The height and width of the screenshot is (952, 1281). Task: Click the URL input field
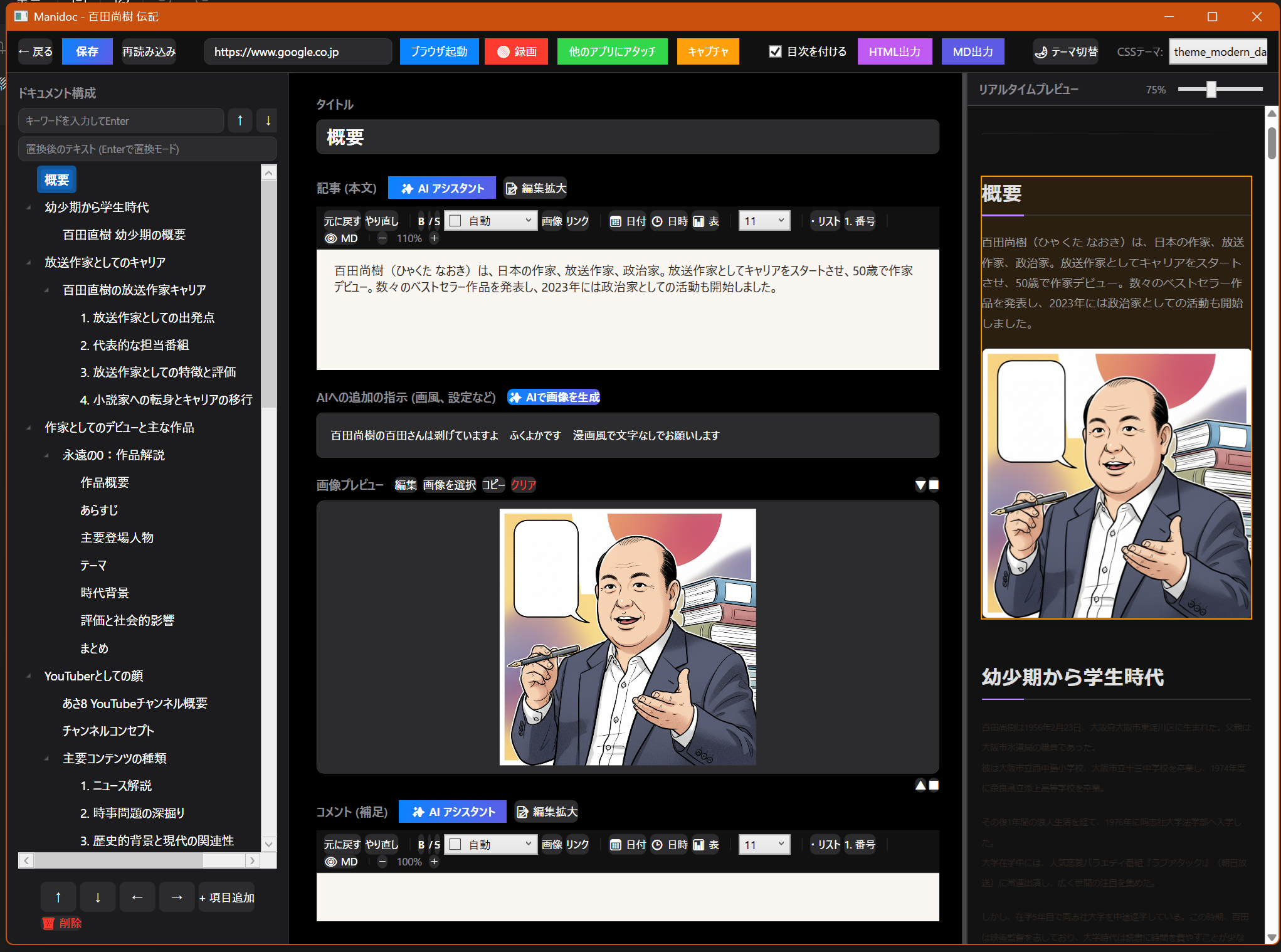coord(298,51)
